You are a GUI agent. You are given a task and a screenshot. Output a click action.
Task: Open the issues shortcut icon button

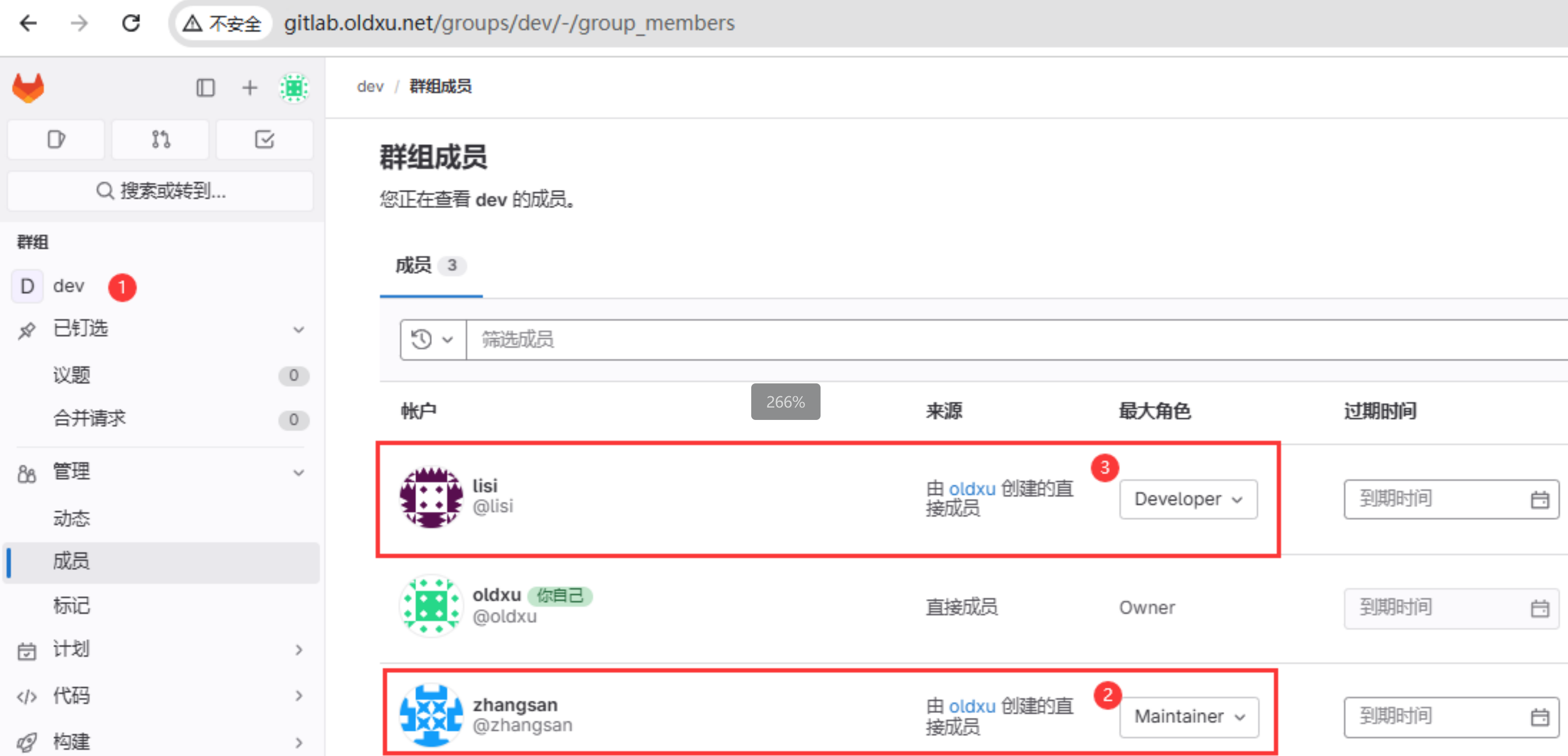coord(56,140)
